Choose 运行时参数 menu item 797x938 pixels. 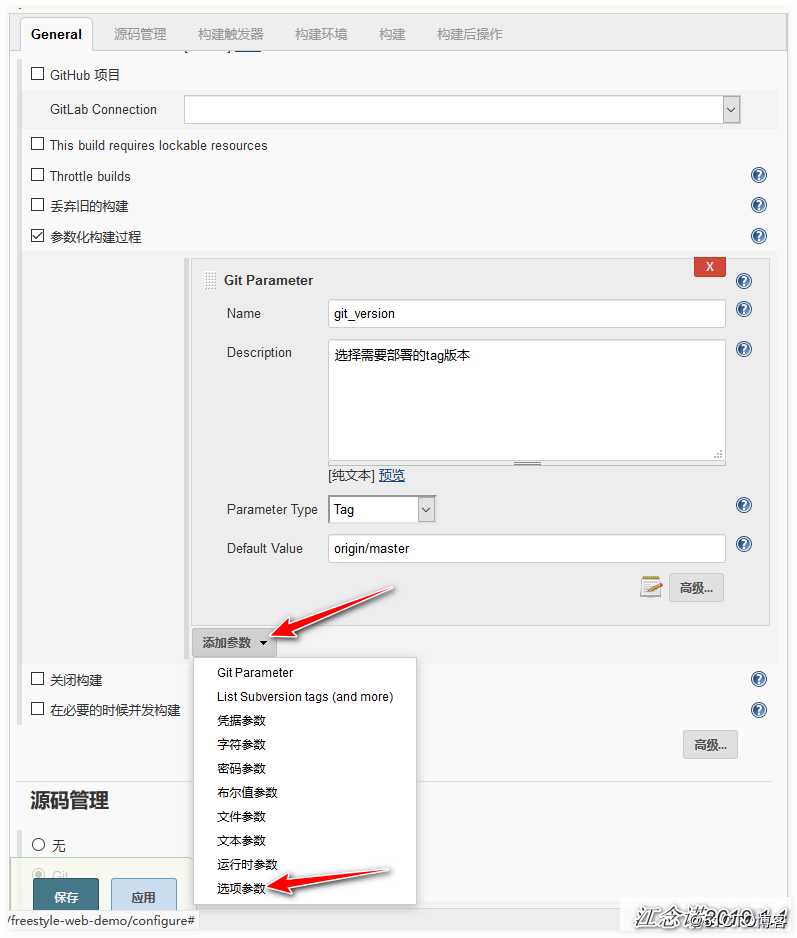pyautogui.click(x=305, y=864)
